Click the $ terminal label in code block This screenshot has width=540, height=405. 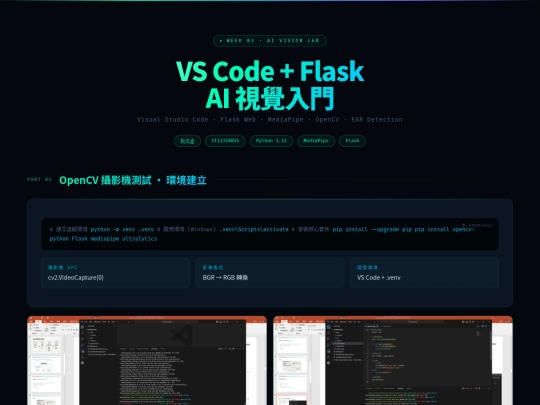pos(477,225)
